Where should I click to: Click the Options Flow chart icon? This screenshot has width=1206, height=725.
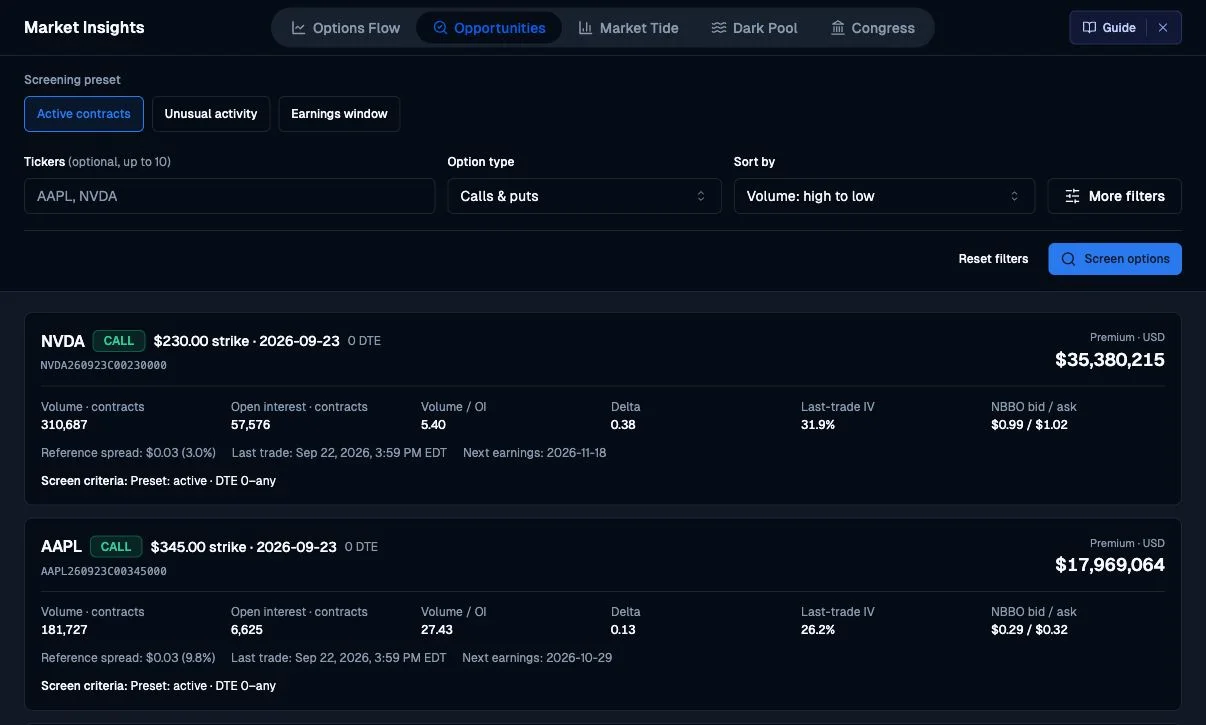click(x=299, y=28)
